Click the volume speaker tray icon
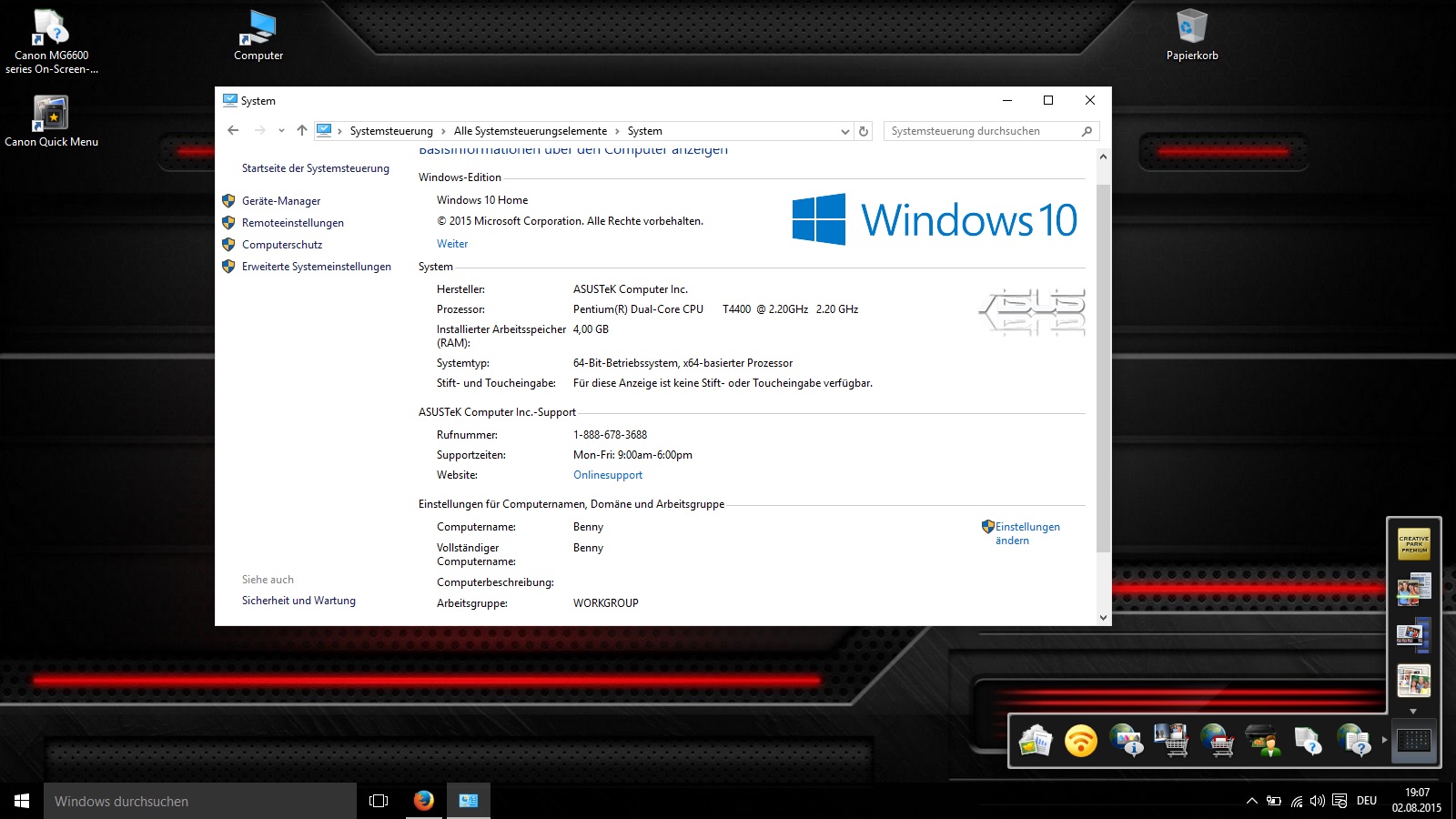 [1318, 801]
